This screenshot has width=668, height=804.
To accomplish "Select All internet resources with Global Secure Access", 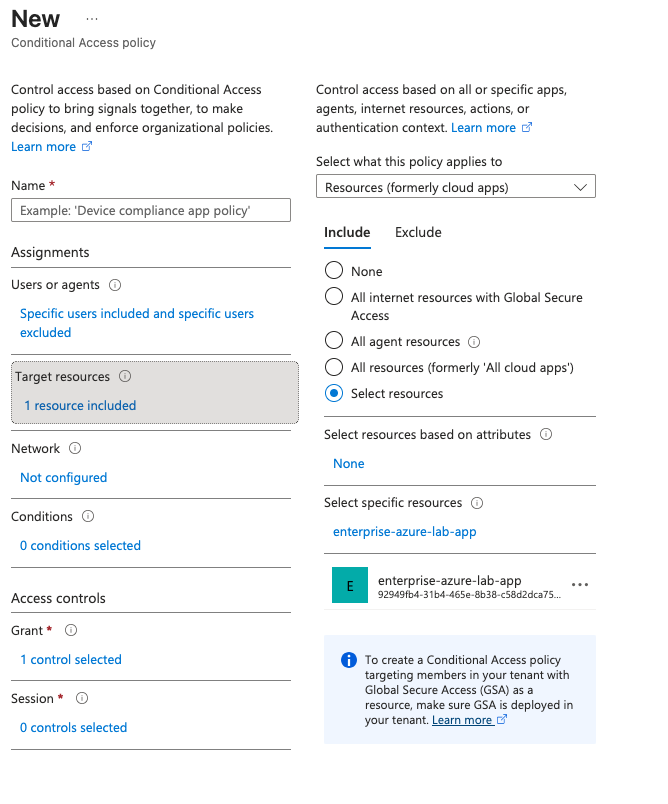I will point(334,296).
